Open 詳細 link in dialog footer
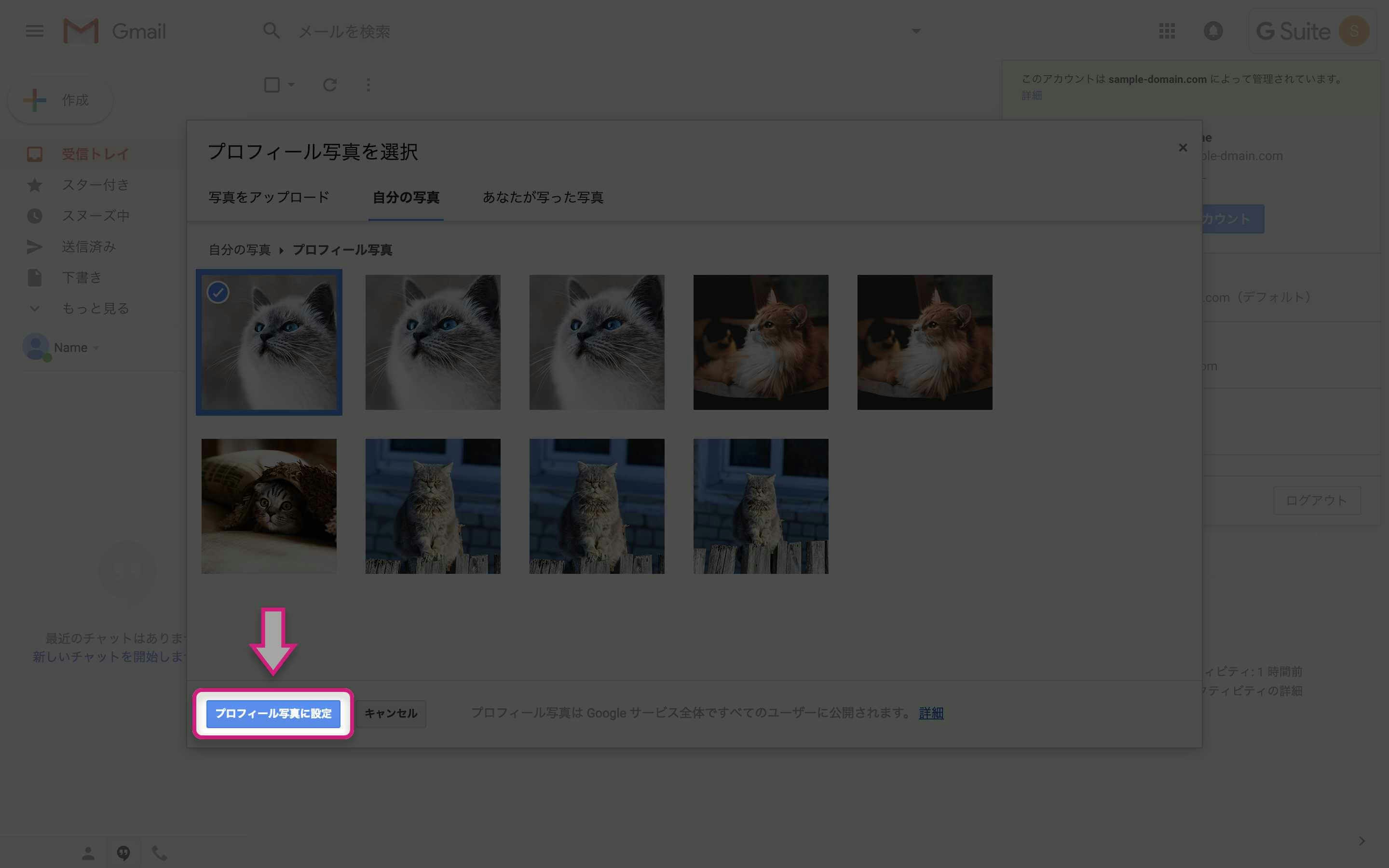 pyautogui.click(x=931, y=713)
